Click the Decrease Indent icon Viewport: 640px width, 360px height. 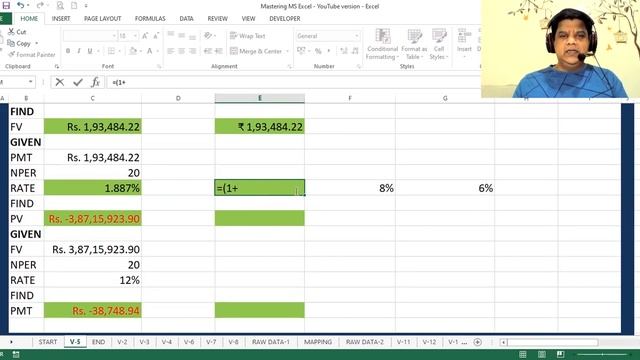(208, 51)
